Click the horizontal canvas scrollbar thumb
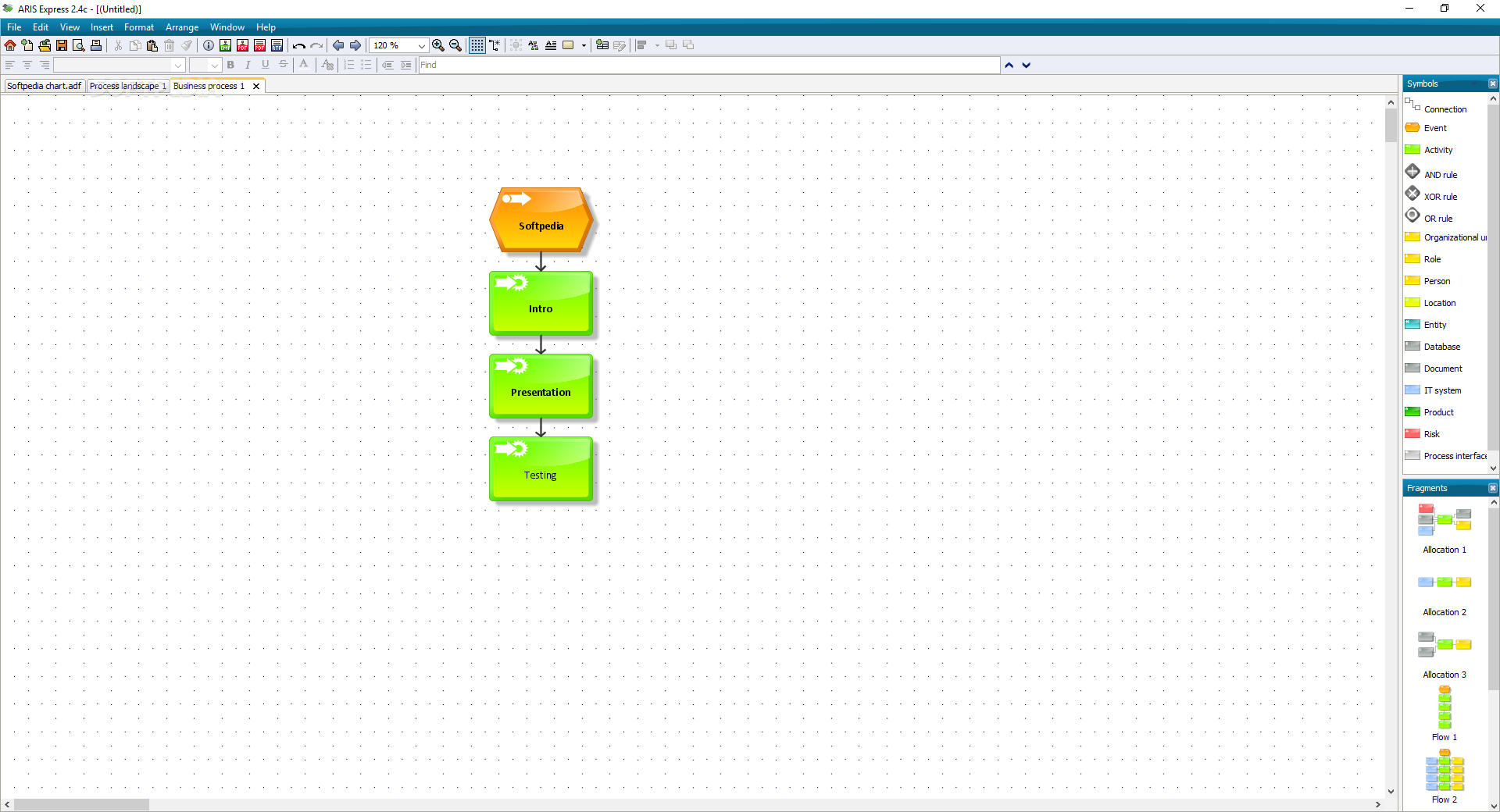This screenshot has width=1500, height=812. pyautogui.click(x=81, y=804)
